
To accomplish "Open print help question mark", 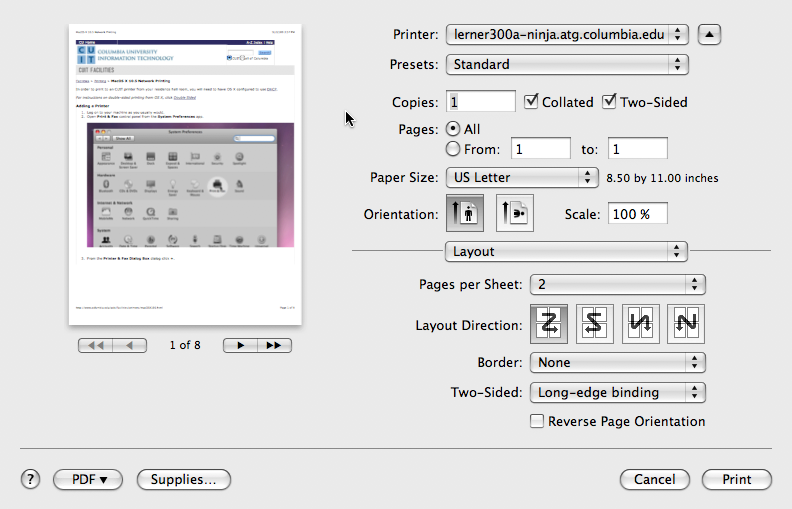I will click(30, 479).
